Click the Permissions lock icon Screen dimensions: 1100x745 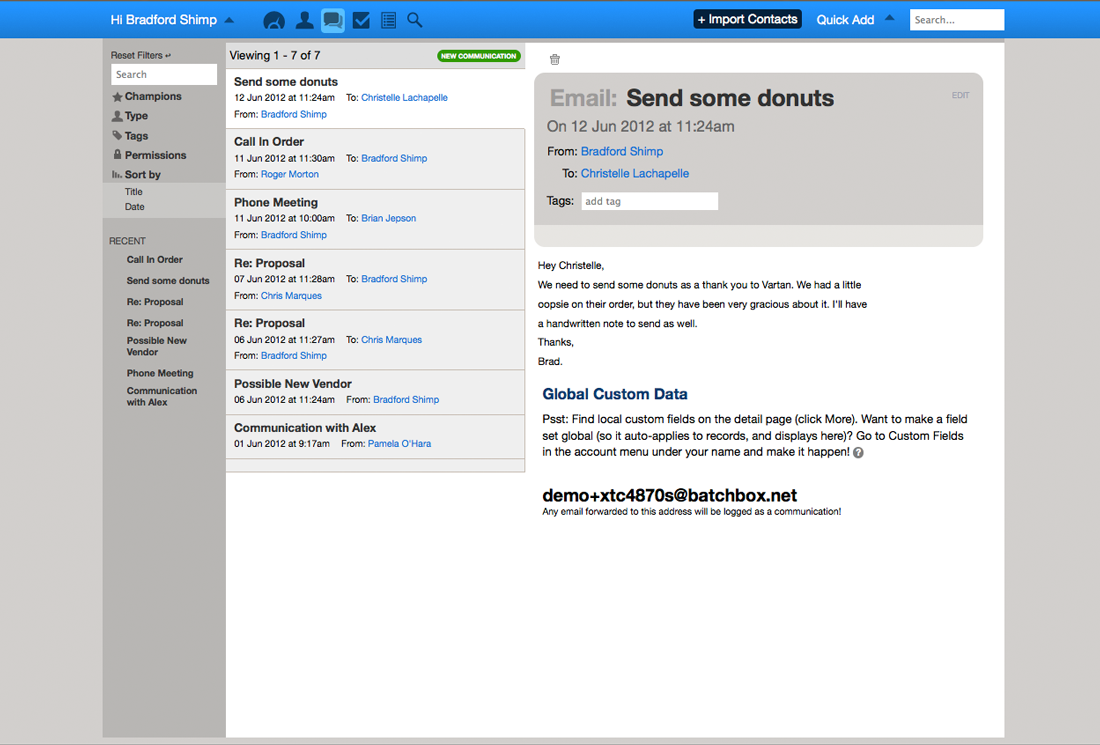(117, 154)
